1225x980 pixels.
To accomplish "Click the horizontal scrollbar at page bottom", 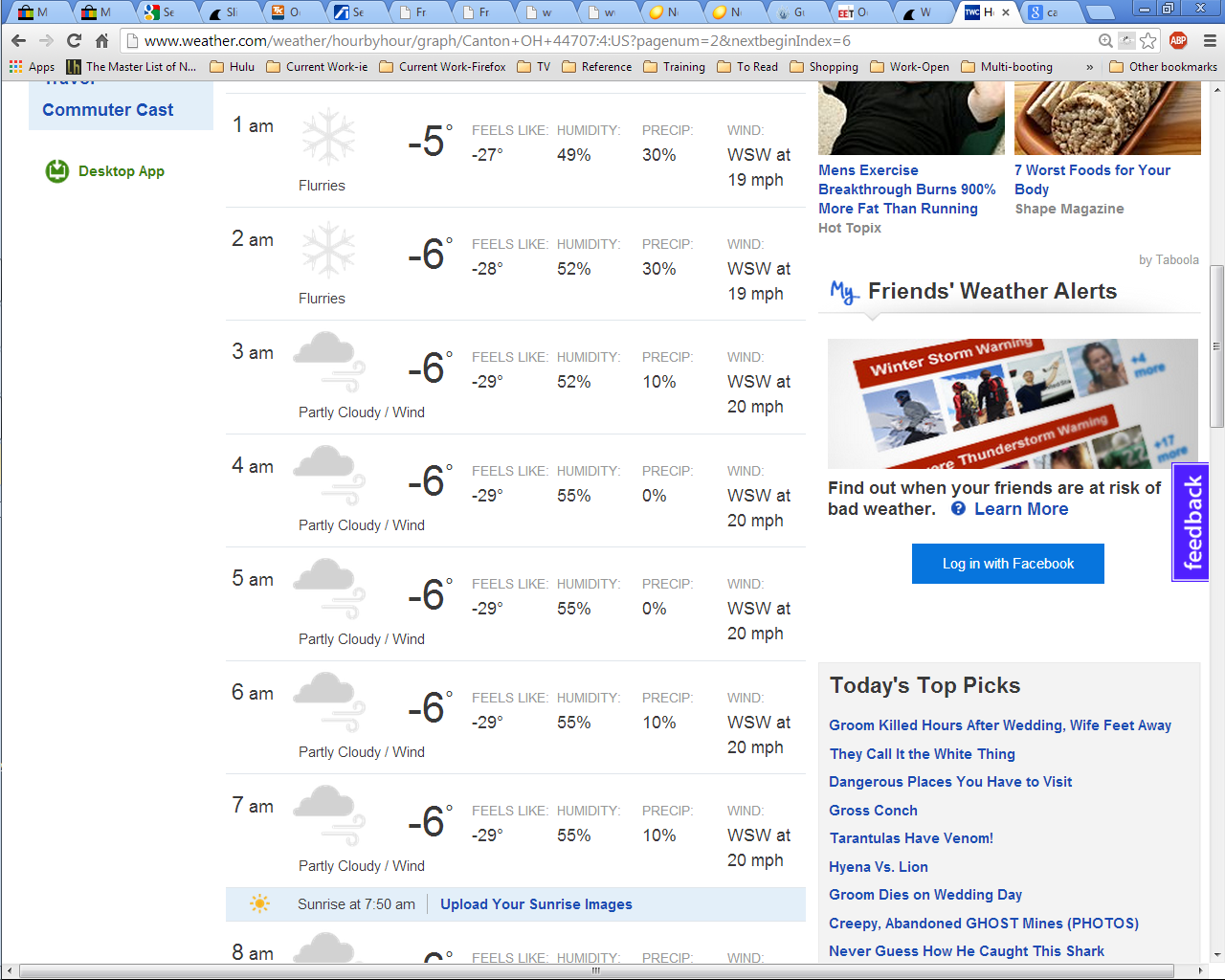I will (596, 971).
